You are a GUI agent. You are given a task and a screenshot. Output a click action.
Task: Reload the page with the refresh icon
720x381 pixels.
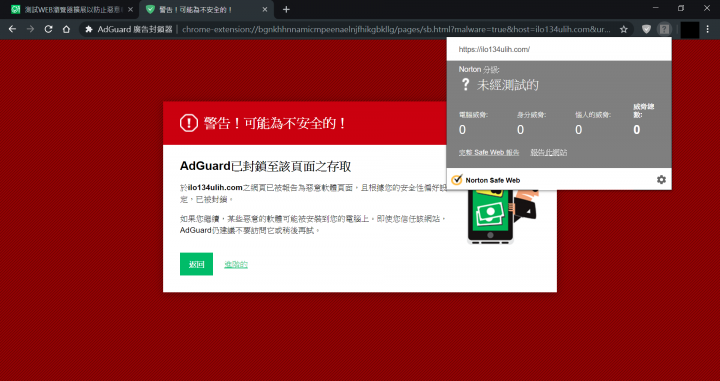[48, 29]
